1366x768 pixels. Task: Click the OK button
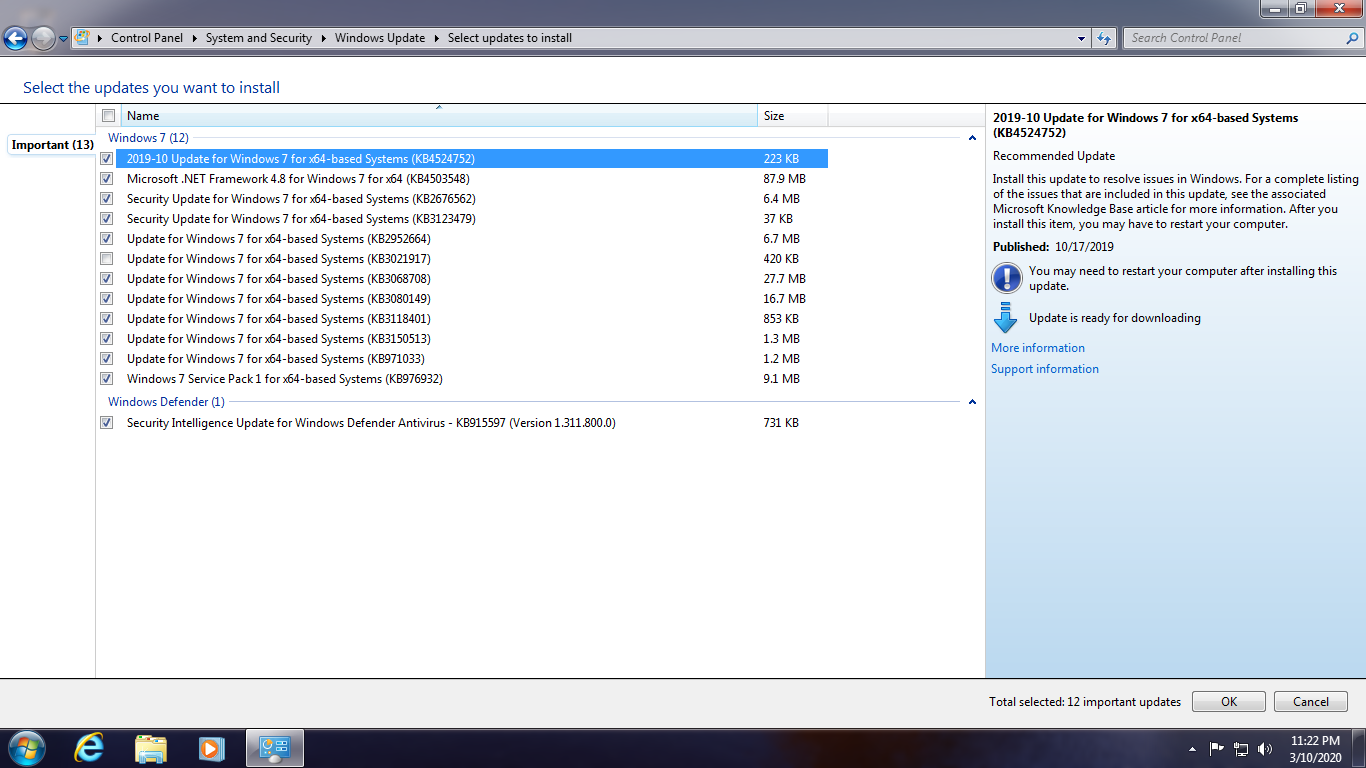(x=1229, y=702)
